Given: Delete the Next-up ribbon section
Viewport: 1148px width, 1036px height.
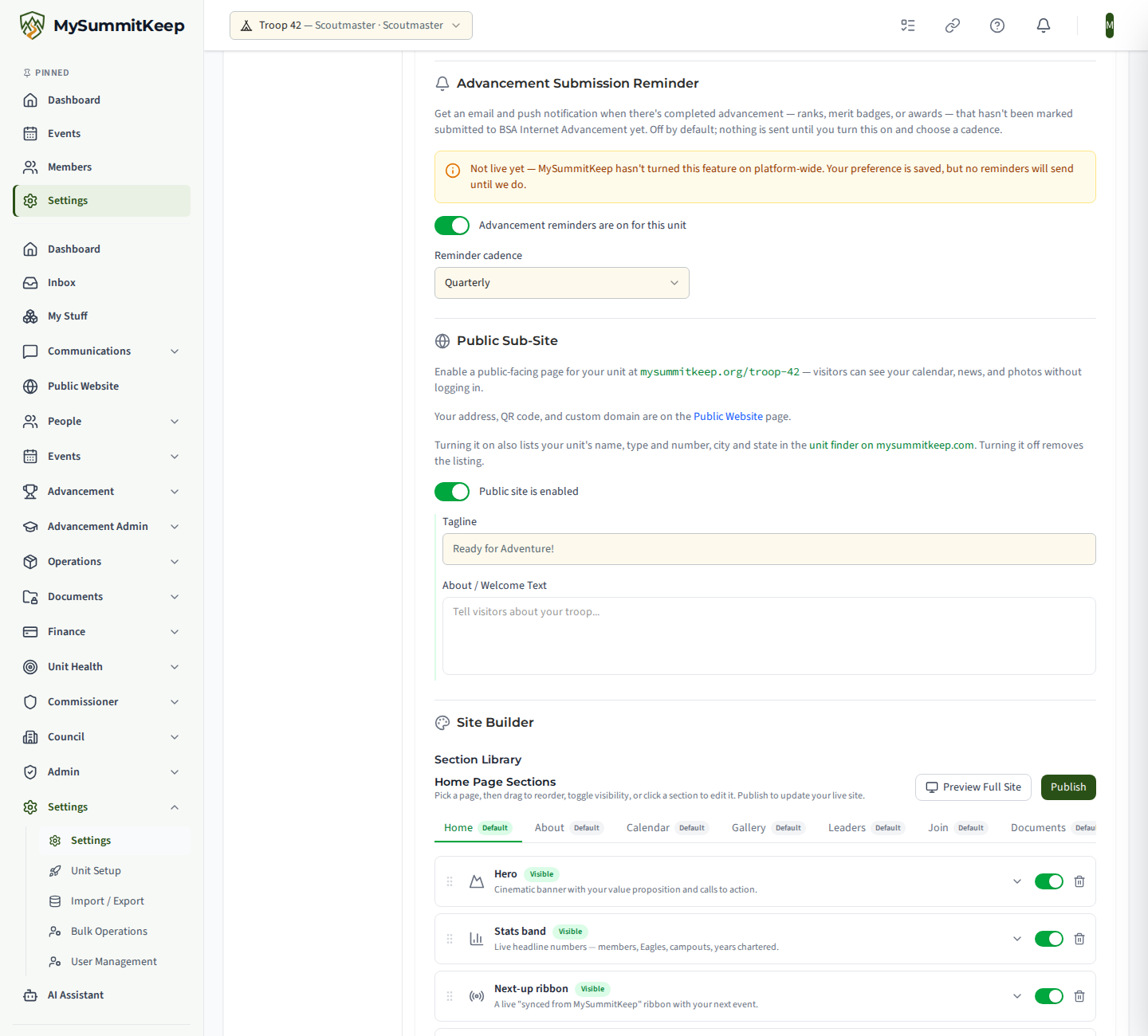Looking at the screenshot, I should [1079, 996].
